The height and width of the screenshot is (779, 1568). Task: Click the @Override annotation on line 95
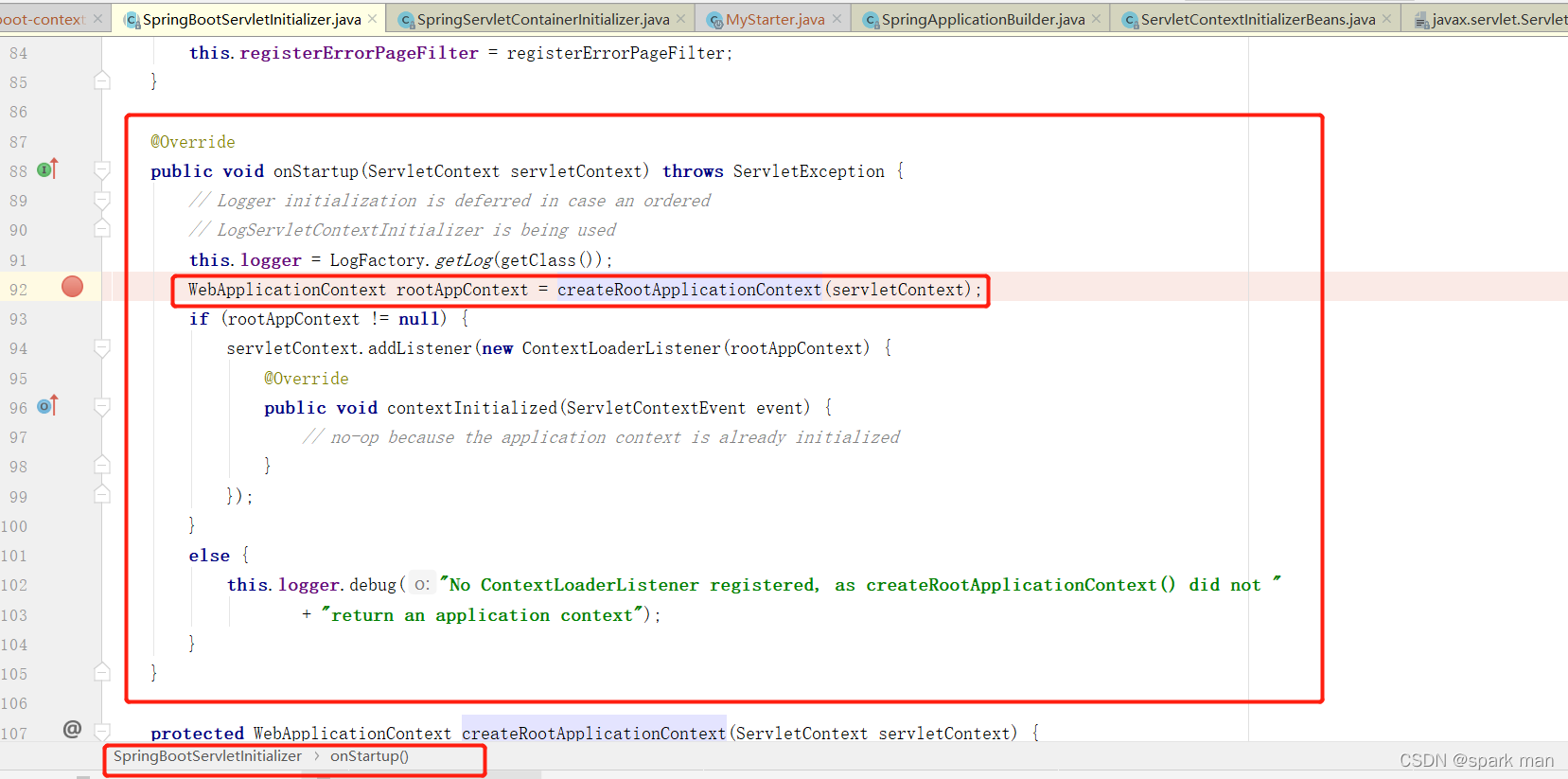307,379
